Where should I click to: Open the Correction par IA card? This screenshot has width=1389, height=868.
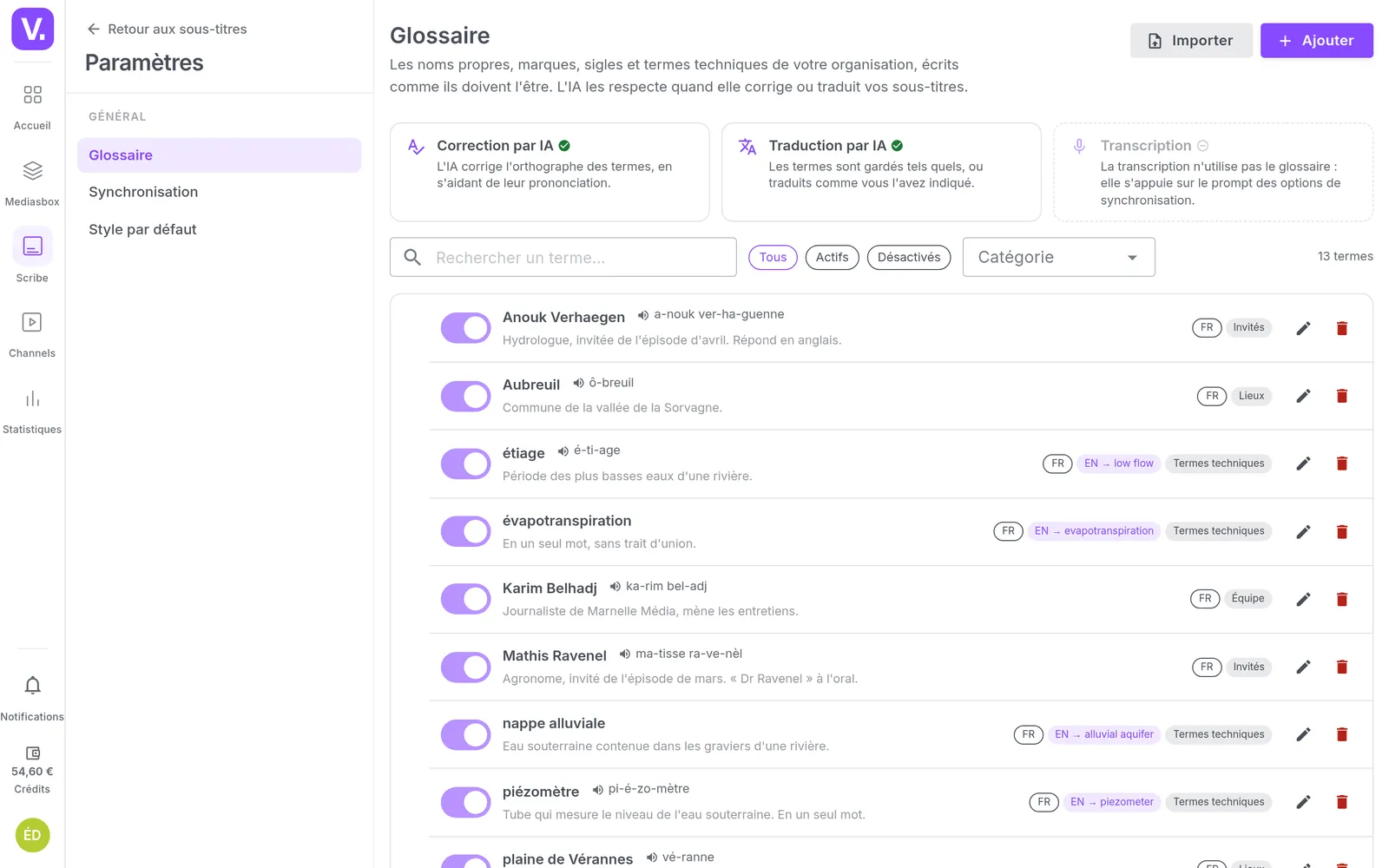tap(550, 172)
